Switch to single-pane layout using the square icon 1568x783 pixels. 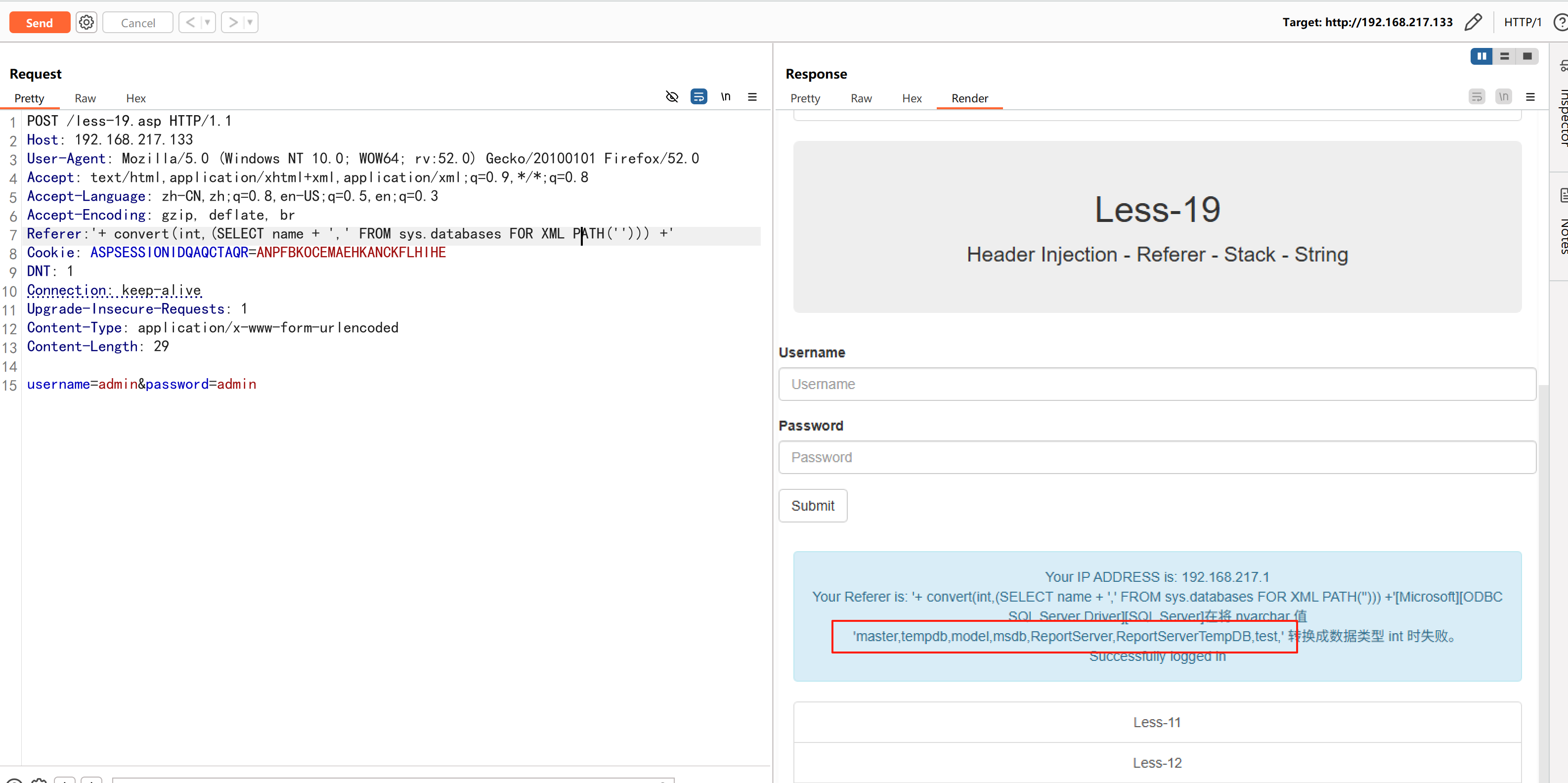(1527, 56)
